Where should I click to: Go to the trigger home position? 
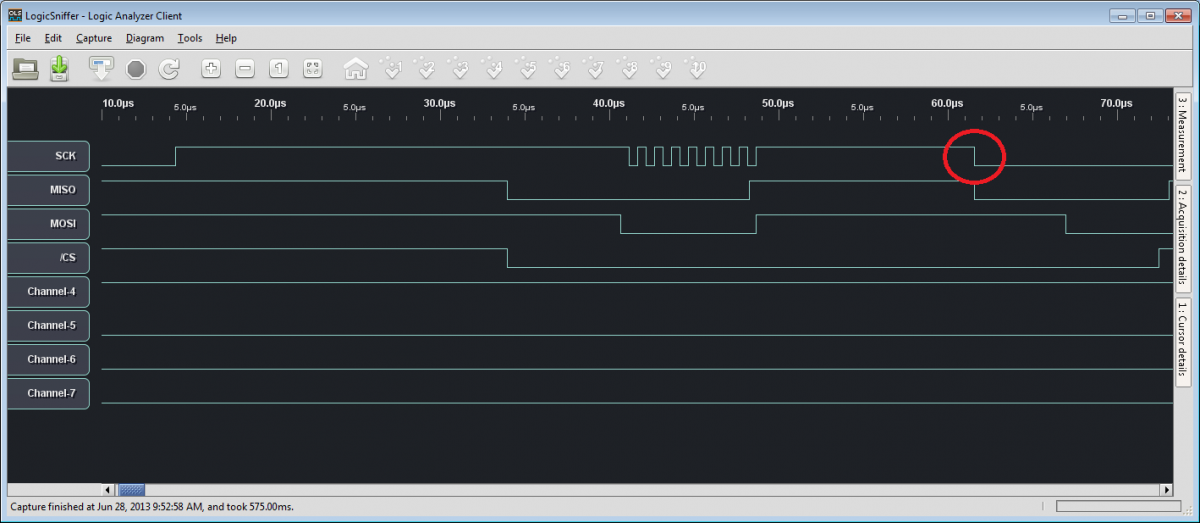point(356,69)
